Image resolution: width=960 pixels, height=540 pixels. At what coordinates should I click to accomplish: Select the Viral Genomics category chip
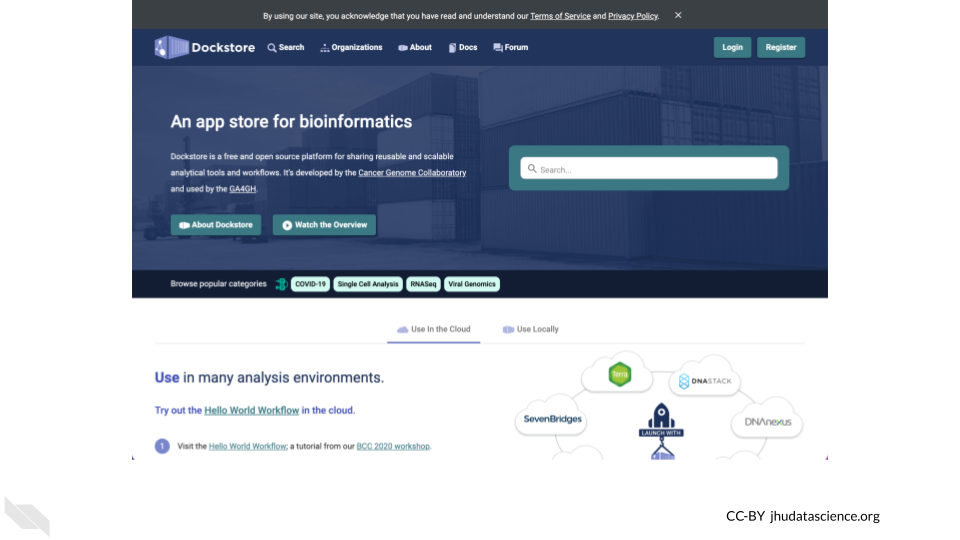(472, 284)
